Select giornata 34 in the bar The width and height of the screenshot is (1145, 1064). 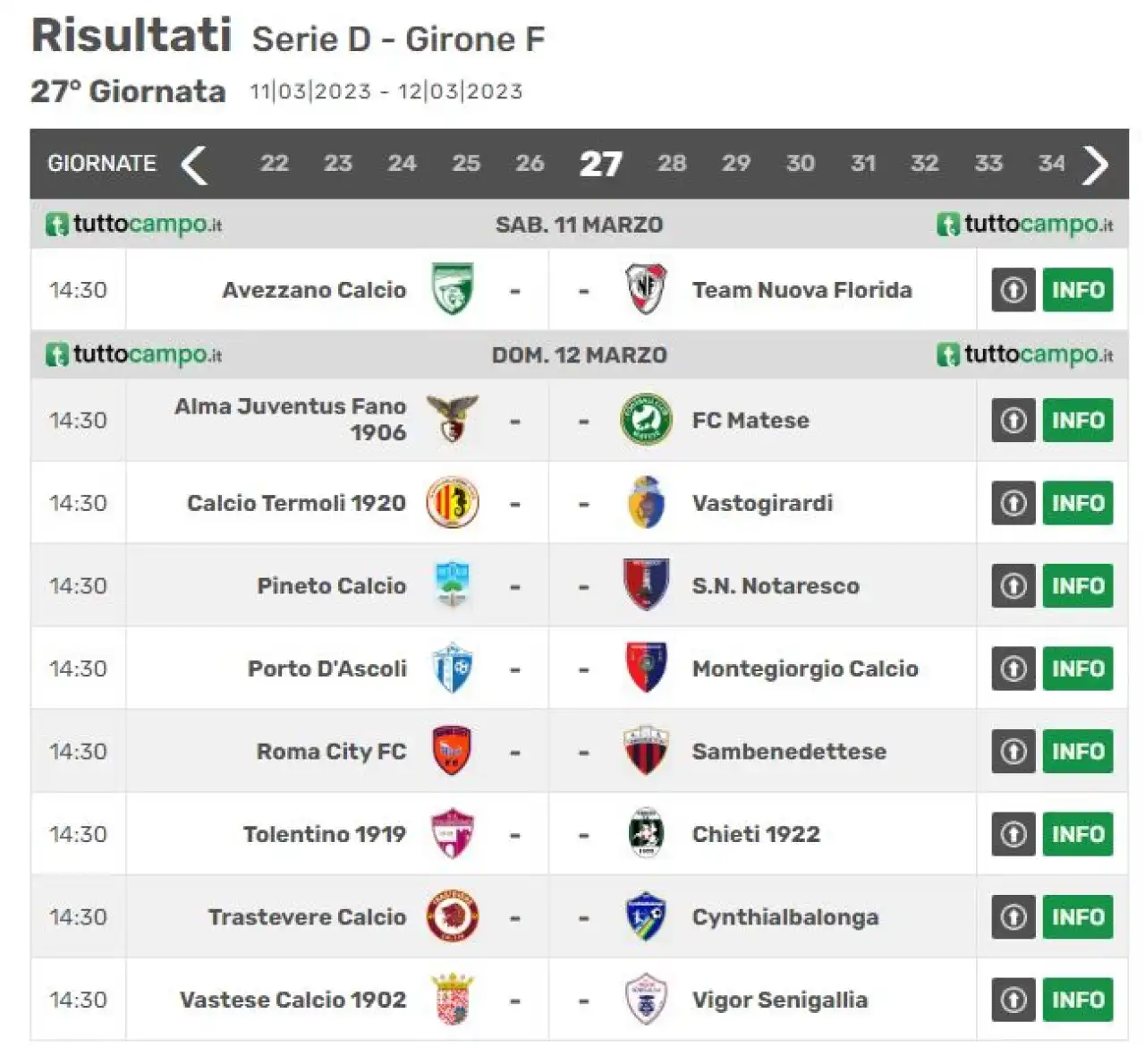pyautogui.click(x=1051, y=164)
